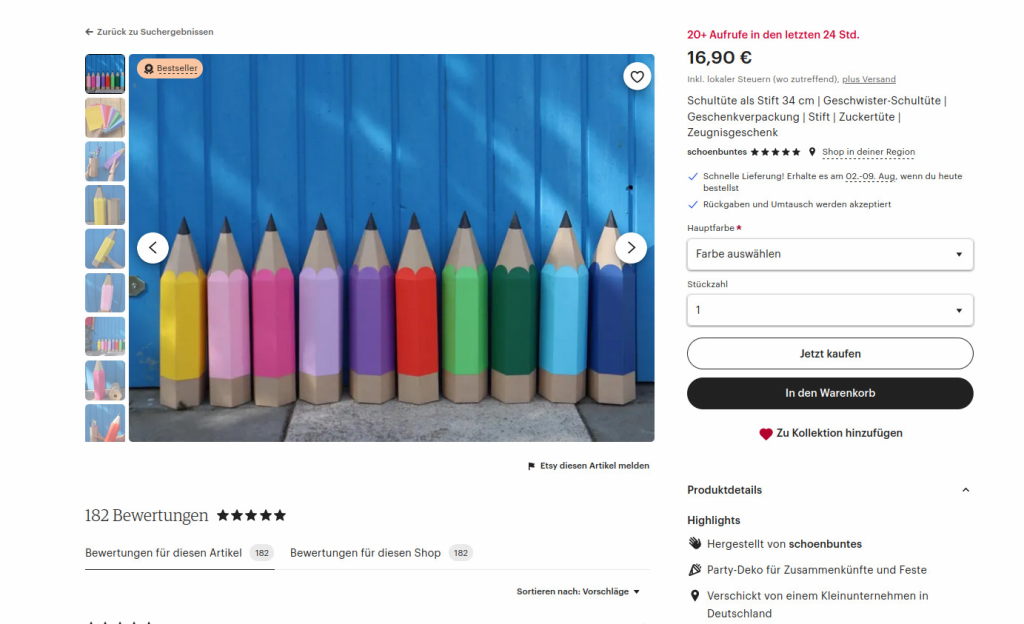Advance to the next product photo
1024x624 pixels.
[x=631, y=248]
